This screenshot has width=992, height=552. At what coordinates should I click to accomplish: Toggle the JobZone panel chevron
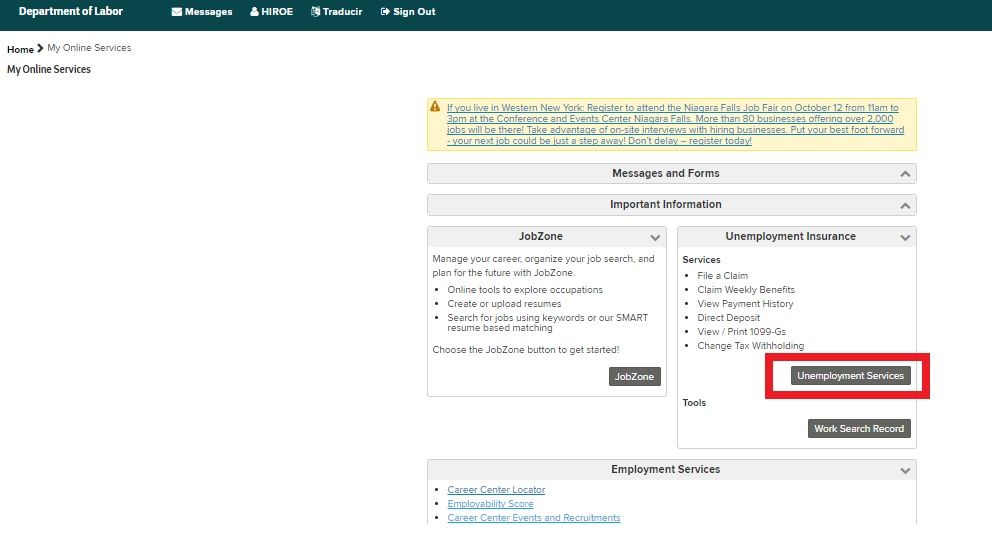coord(655,238)
